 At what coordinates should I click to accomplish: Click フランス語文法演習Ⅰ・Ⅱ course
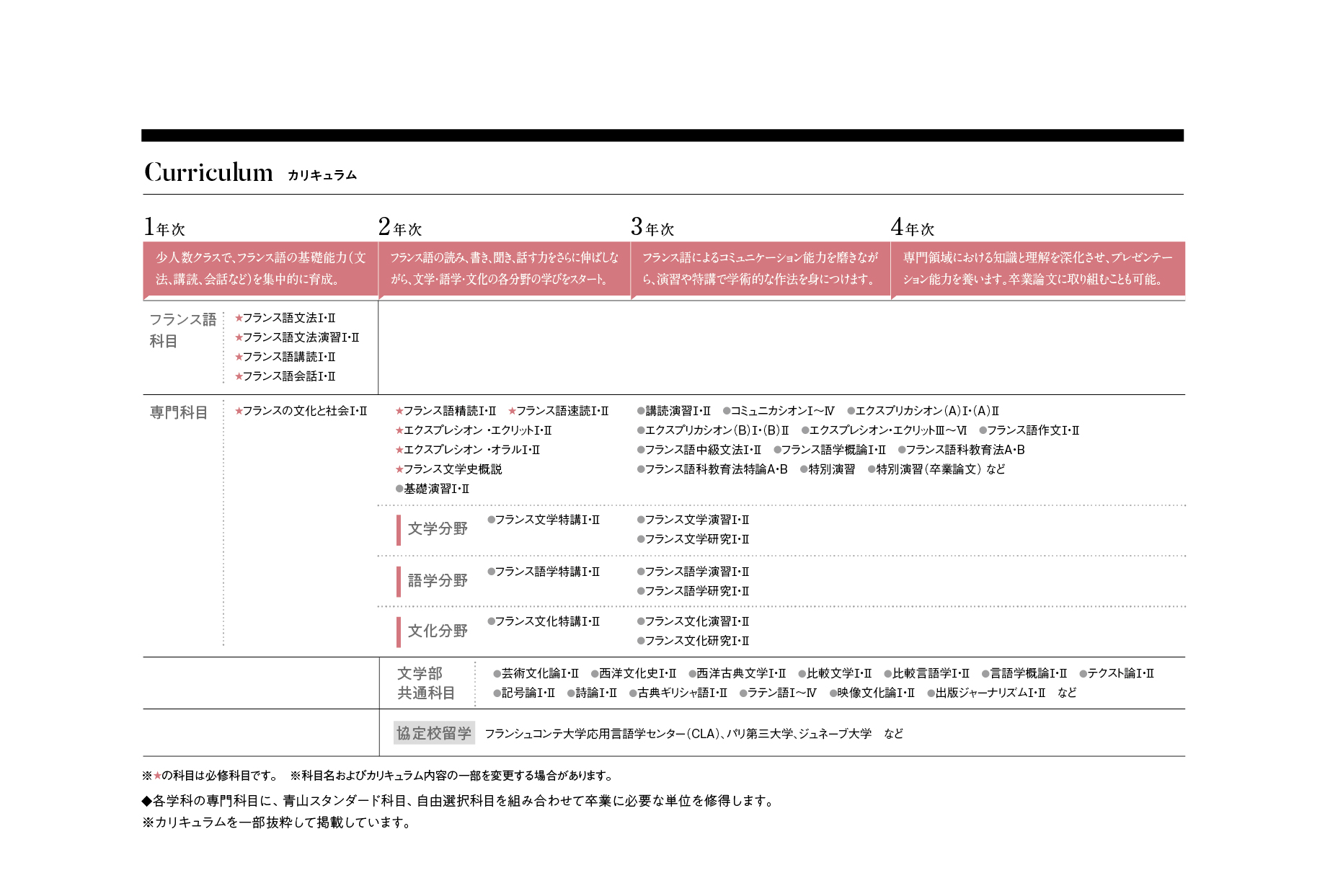click(x=297, y=337)
